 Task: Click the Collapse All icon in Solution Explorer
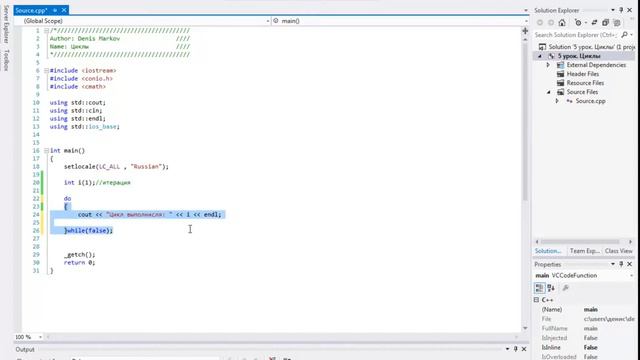click(x=605, y=23)
